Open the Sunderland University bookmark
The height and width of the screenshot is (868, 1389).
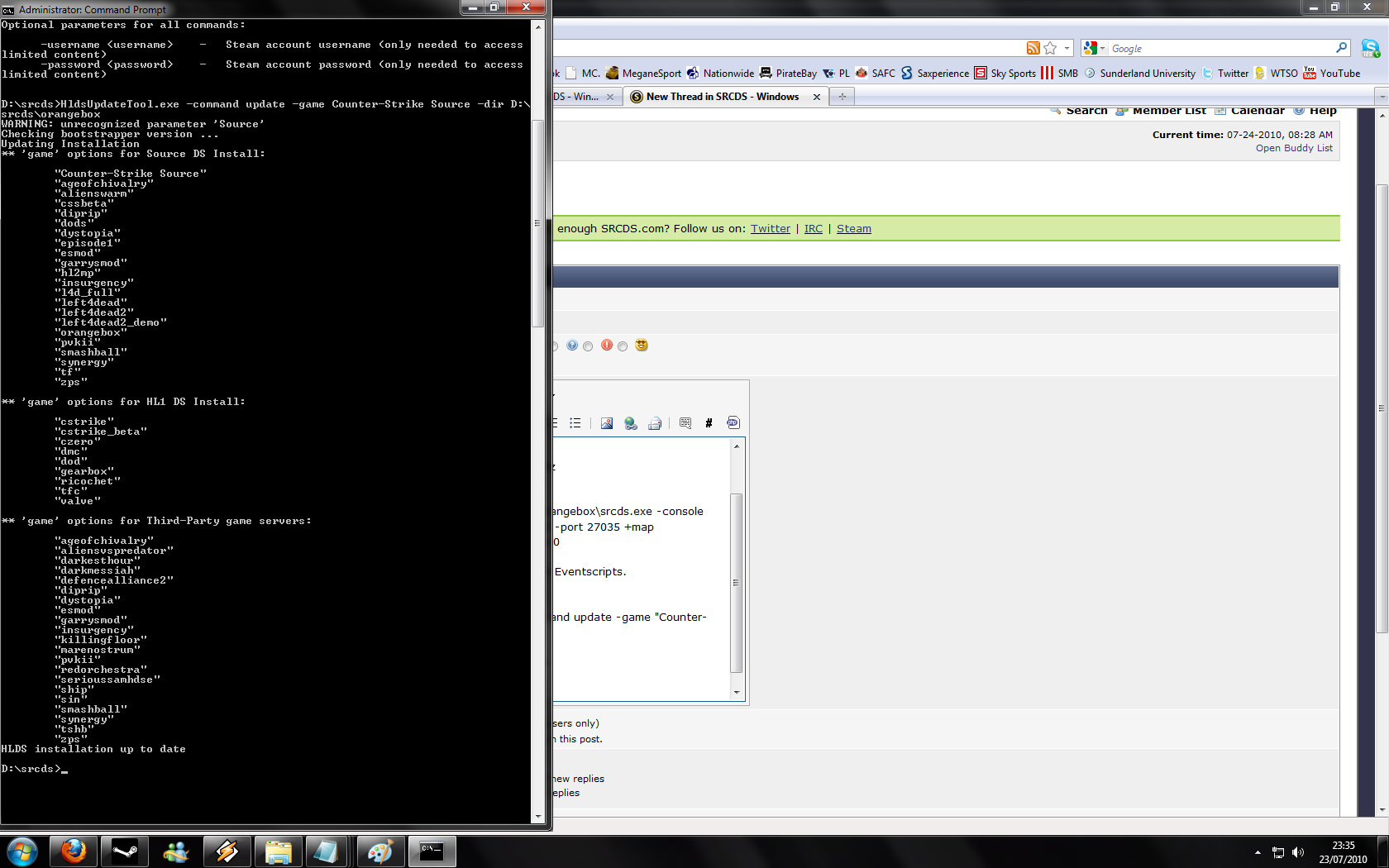click(x=1139, y=73)
